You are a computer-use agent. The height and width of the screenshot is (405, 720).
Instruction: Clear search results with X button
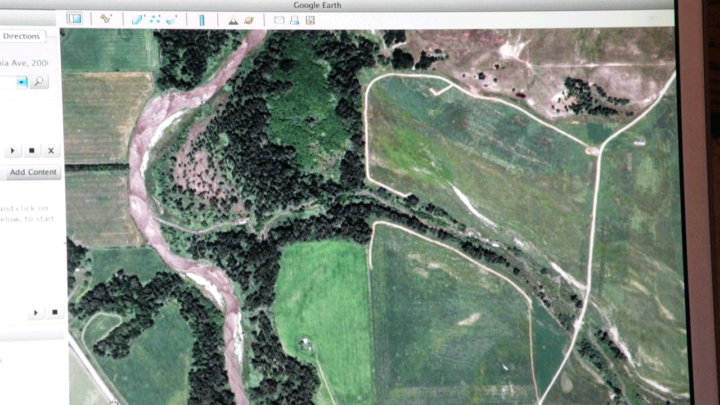pos(51,150)
